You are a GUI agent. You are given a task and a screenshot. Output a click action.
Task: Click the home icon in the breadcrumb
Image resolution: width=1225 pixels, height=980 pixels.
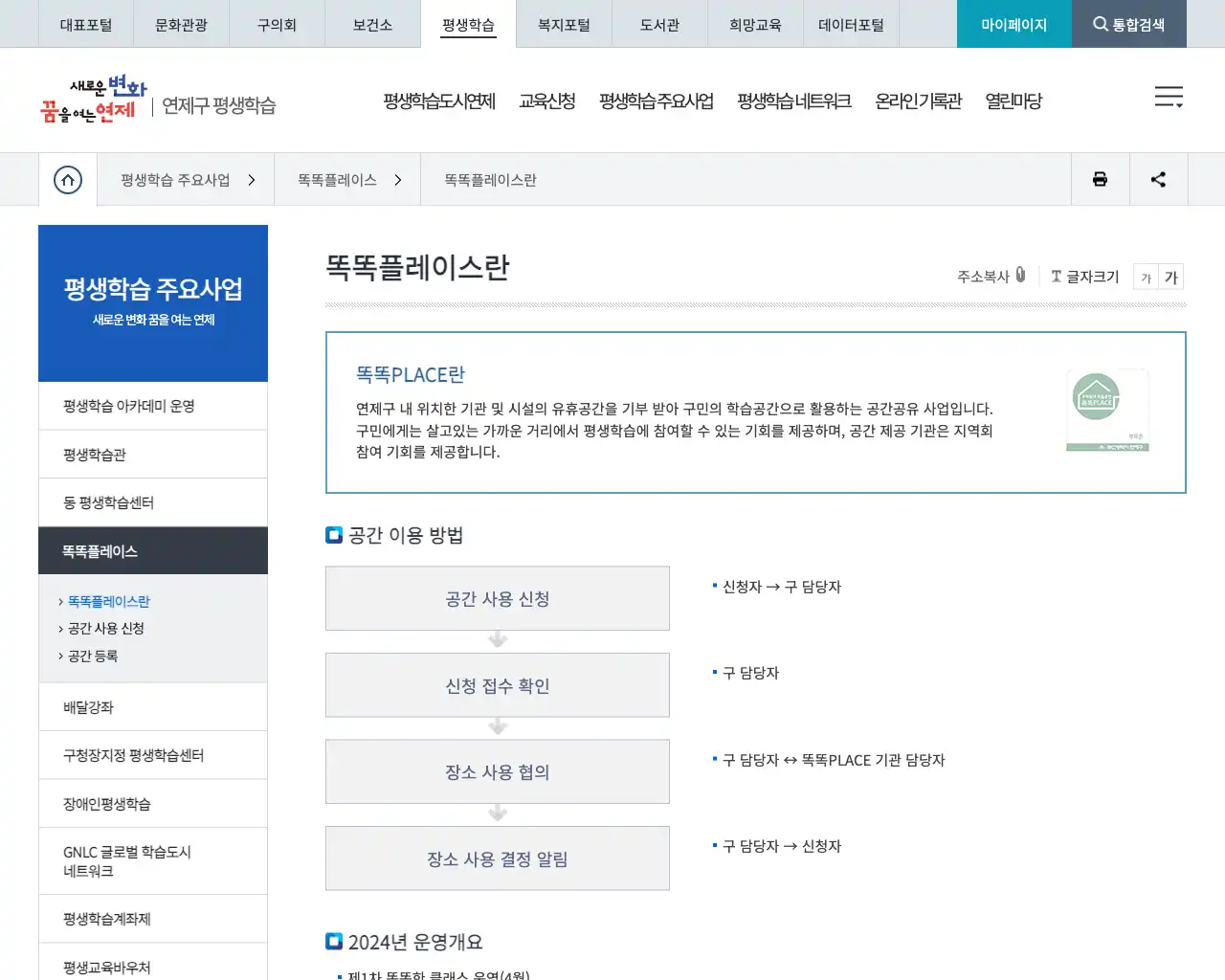[x=67, y=179]
